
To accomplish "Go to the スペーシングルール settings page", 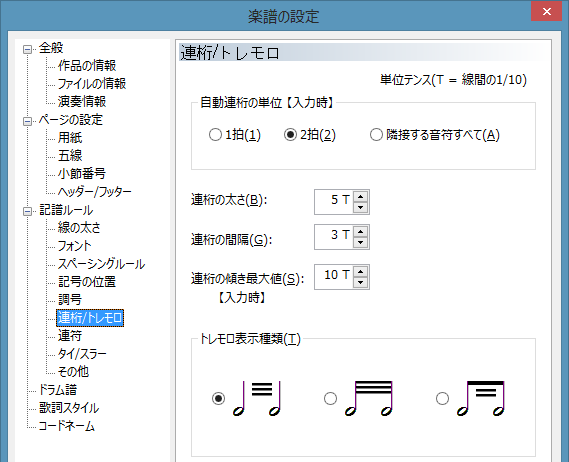I will [x=101, y=264].
